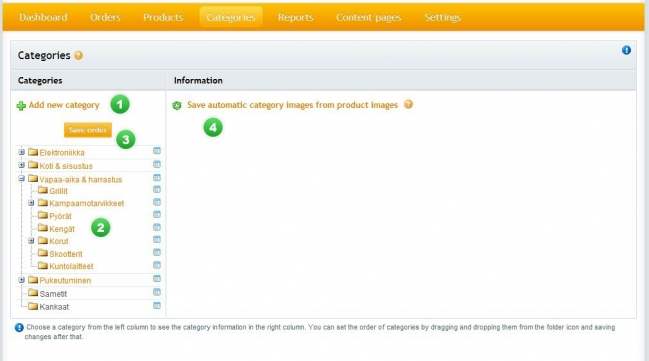The height and width of the screenshot is (361, 649).
Task: Expand the Kampaamotarvikkeet subcategory
Action: pyautogui.click(x=31, y=203)
